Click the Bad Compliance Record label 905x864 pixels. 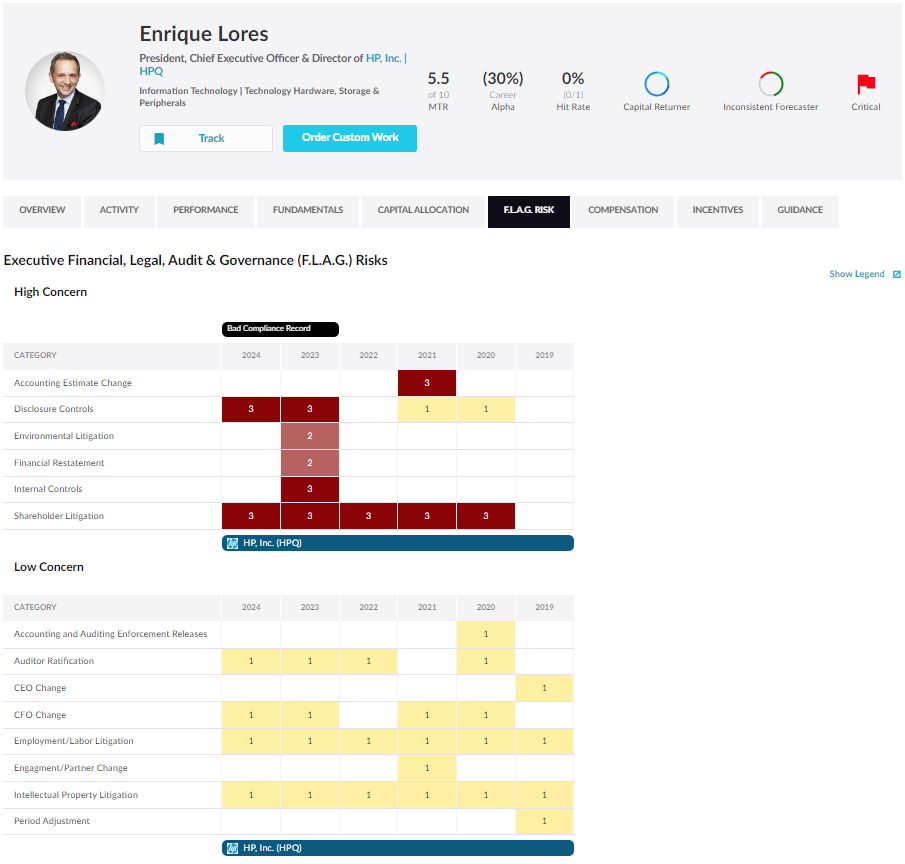tap(281, 329)
